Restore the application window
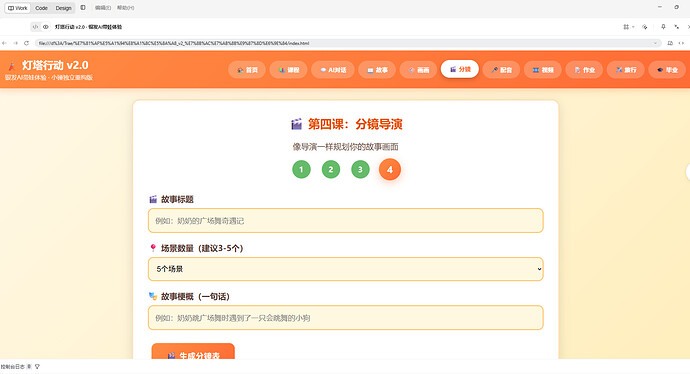 point(676,7)
